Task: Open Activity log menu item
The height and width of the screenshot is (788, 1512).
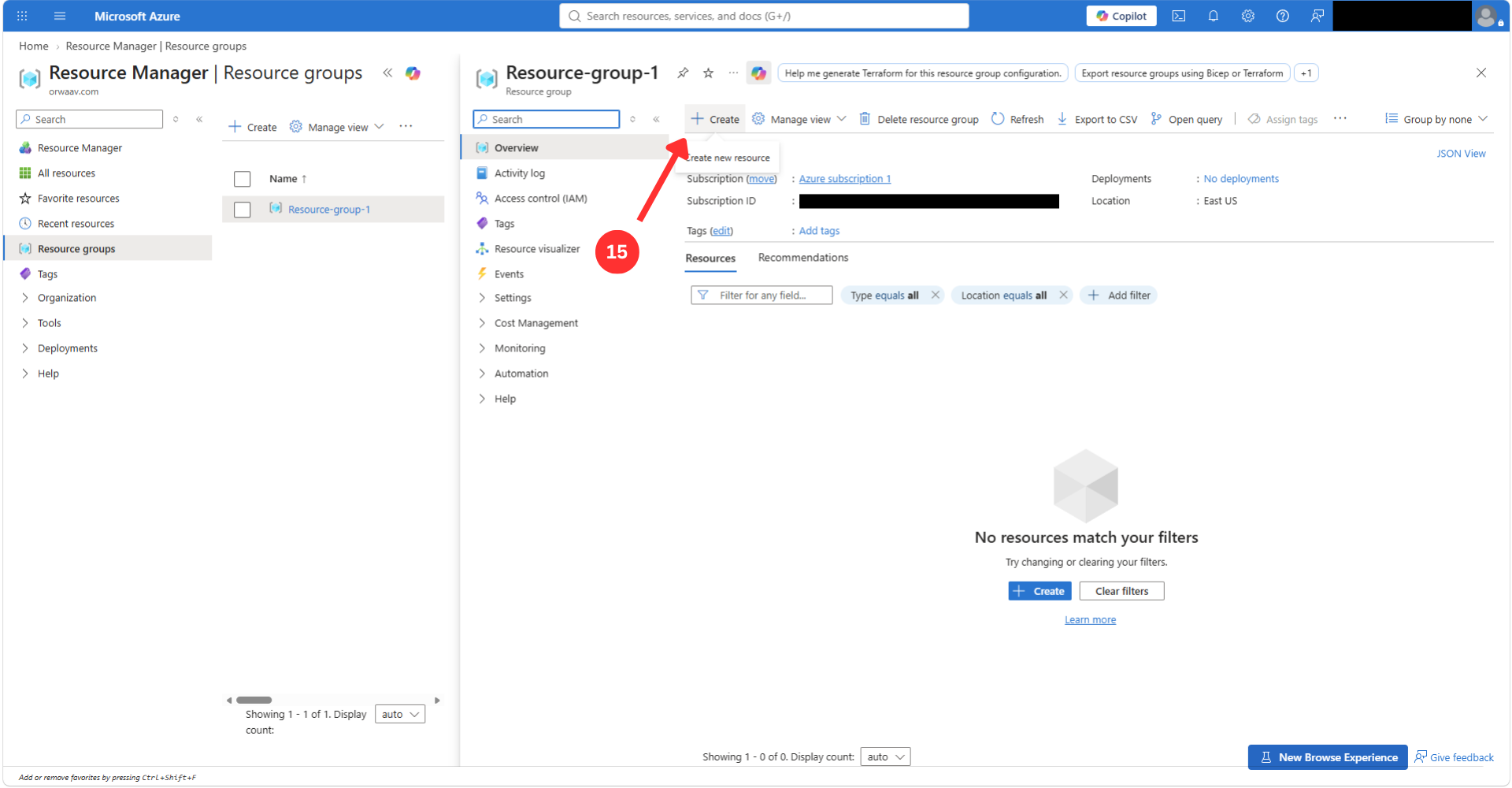Action: pyautogui.click(x=519, y=173)
